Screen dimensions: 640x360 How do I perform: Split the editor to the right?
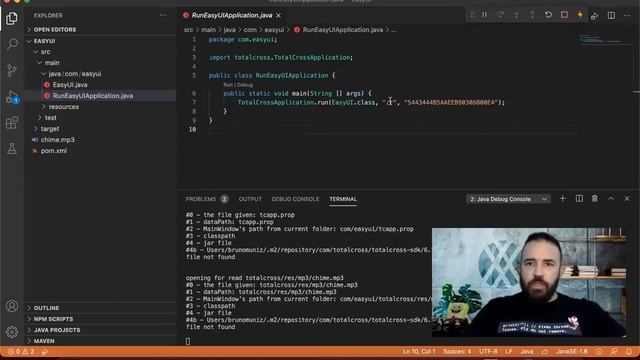(x=611, y=16)
